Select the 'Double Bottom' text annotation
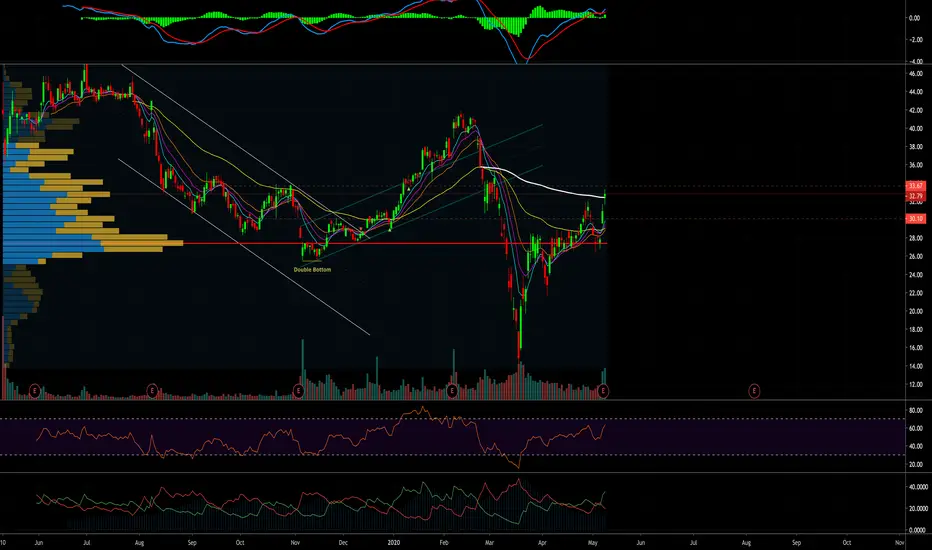The image size is (932, 550). [x=312, y=269]
